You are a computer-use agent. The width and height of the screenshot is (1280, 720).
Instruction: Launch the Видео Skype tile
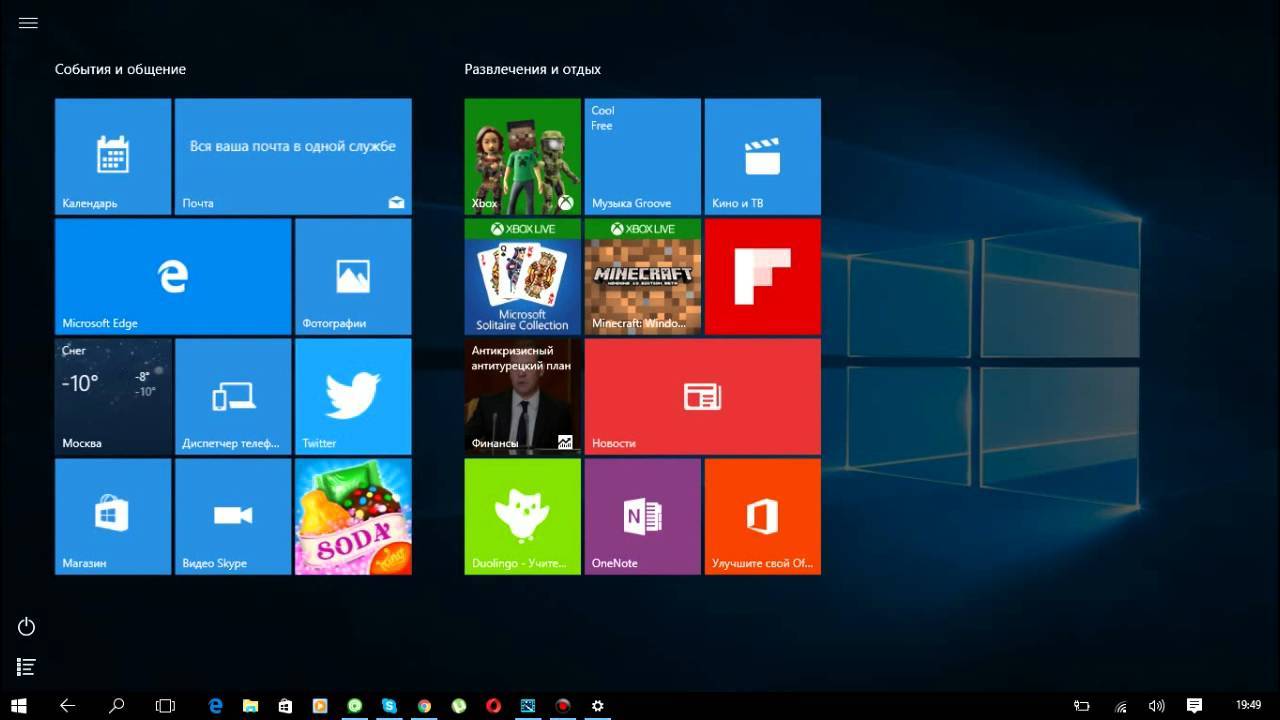tap(232, 516)
